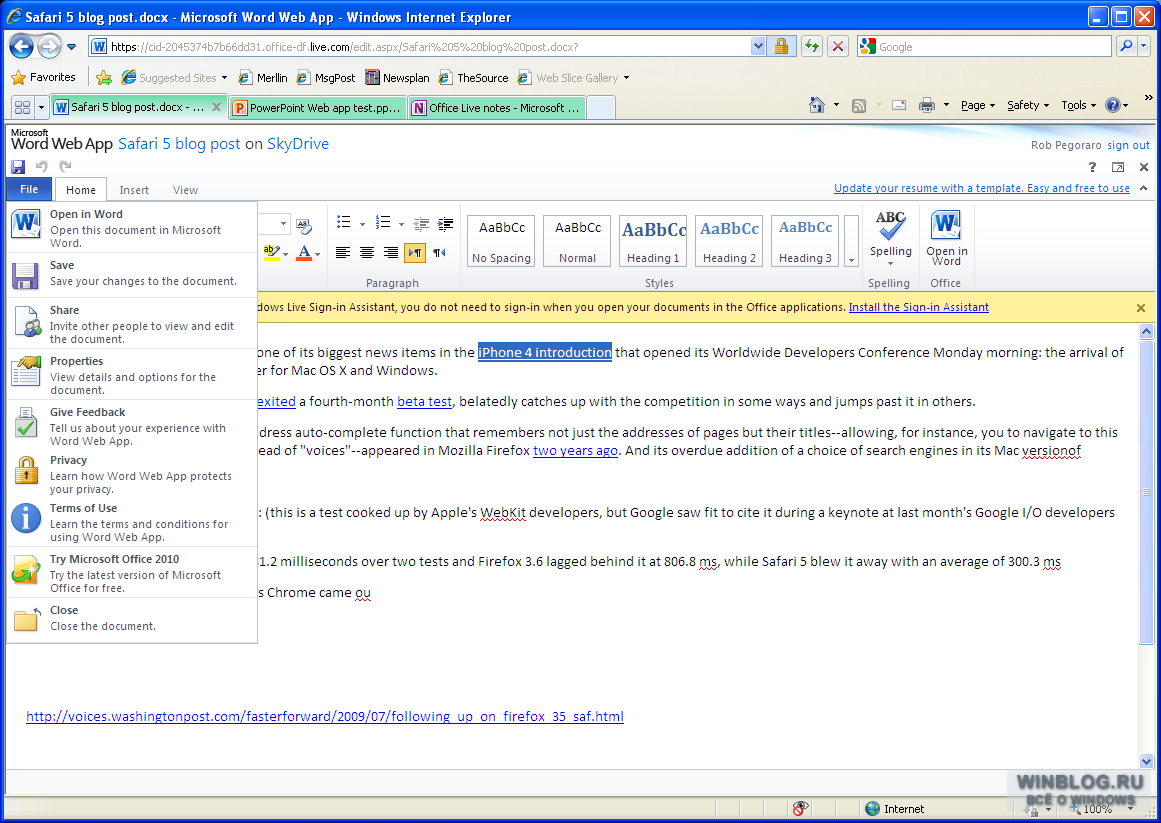Screen dimensions: 1161x823
Task: Choose Give Feedback menu entry
Action: tap(132, 426)
